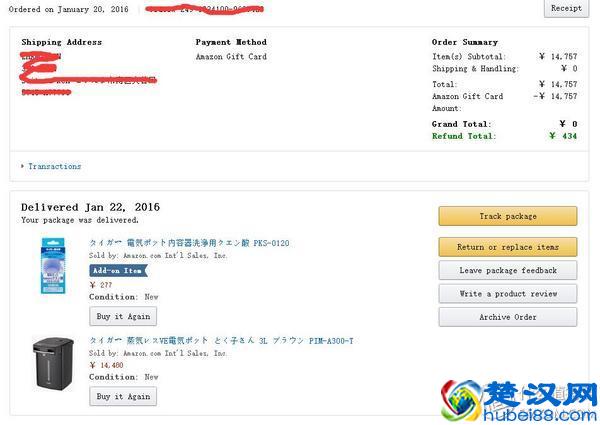Open Leave package feedback
Screen dimensions: 600x425
point(507,271)
